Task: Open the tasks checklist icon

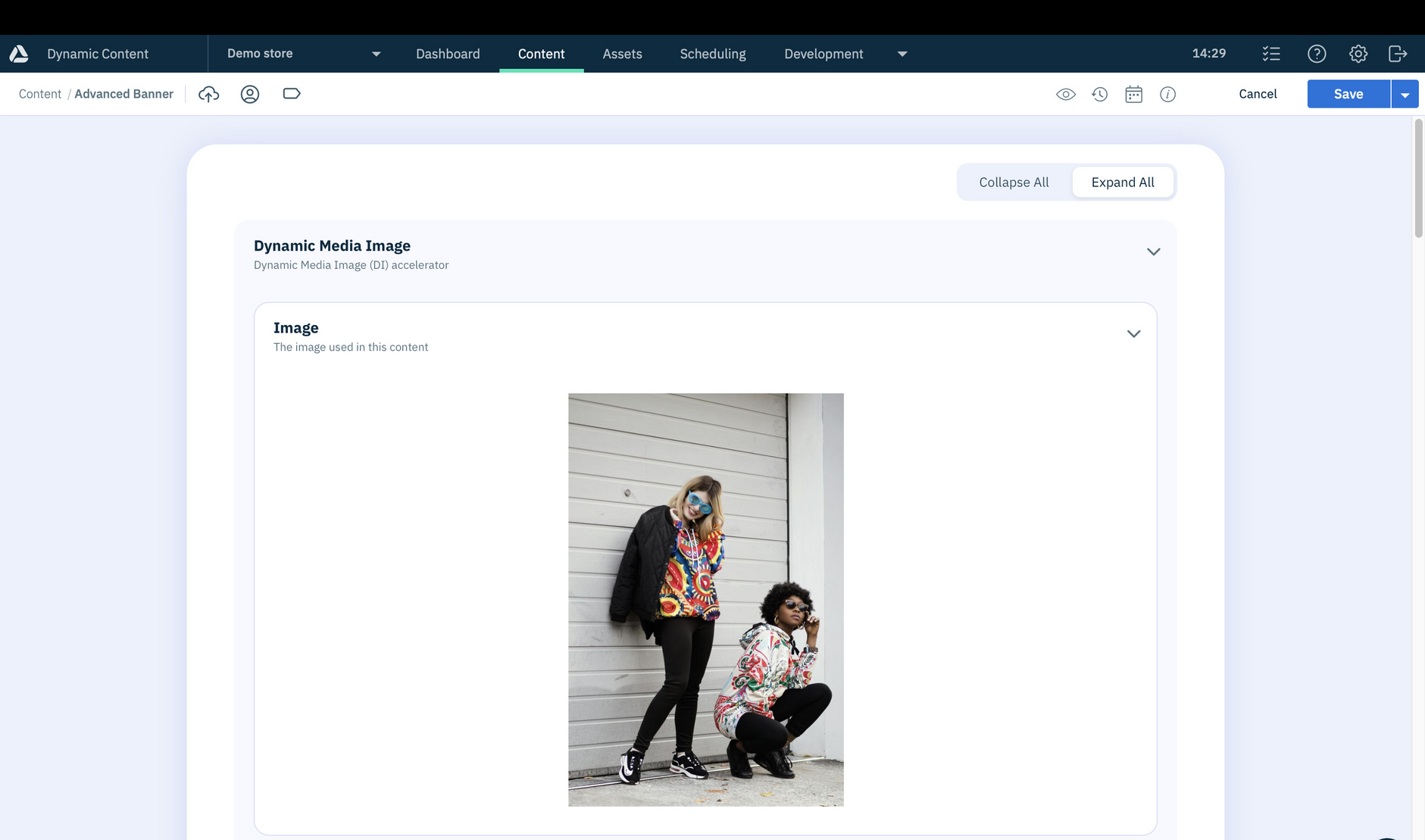Action: click(1271, 54)
